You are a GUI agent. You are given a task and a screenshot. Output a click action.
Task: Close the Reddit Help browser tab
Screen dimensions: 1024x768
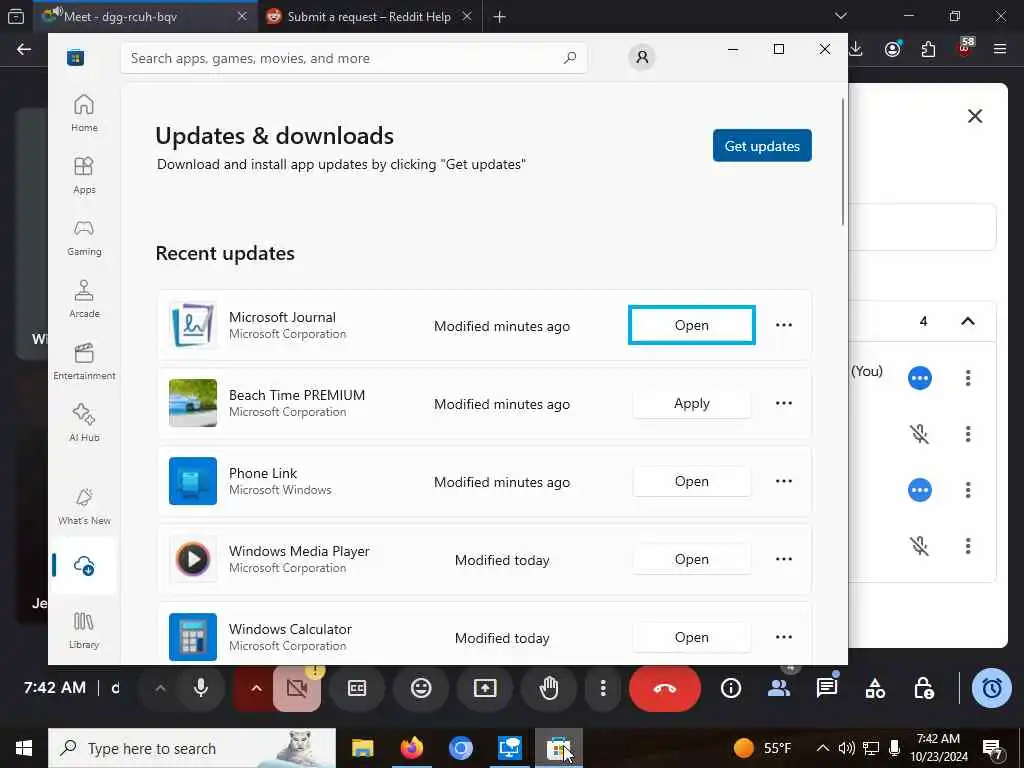click(467, 16)
